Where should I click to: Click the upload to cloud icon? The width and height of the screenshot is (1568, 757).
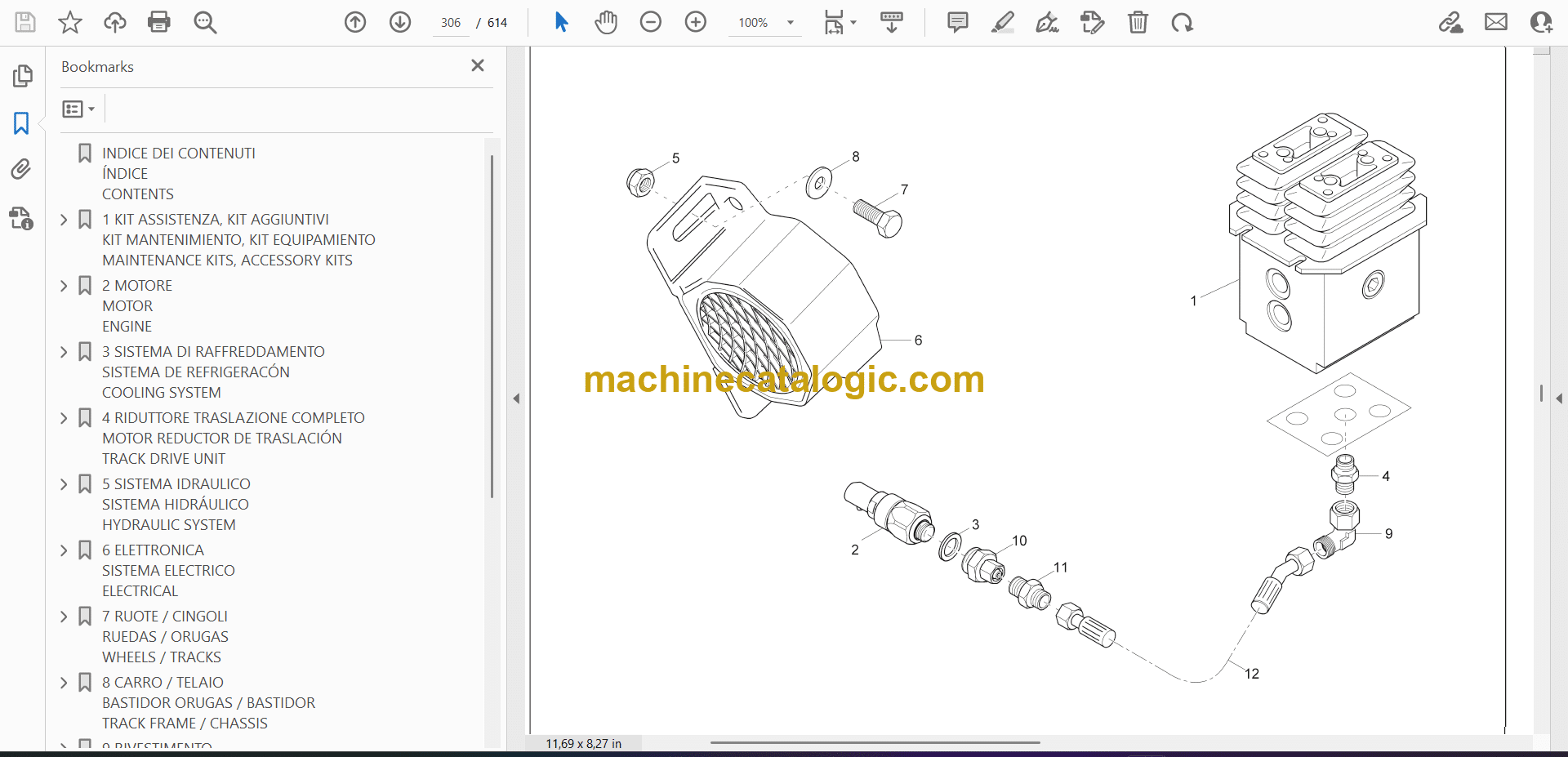pyautogui.click(x=115, y=22)
